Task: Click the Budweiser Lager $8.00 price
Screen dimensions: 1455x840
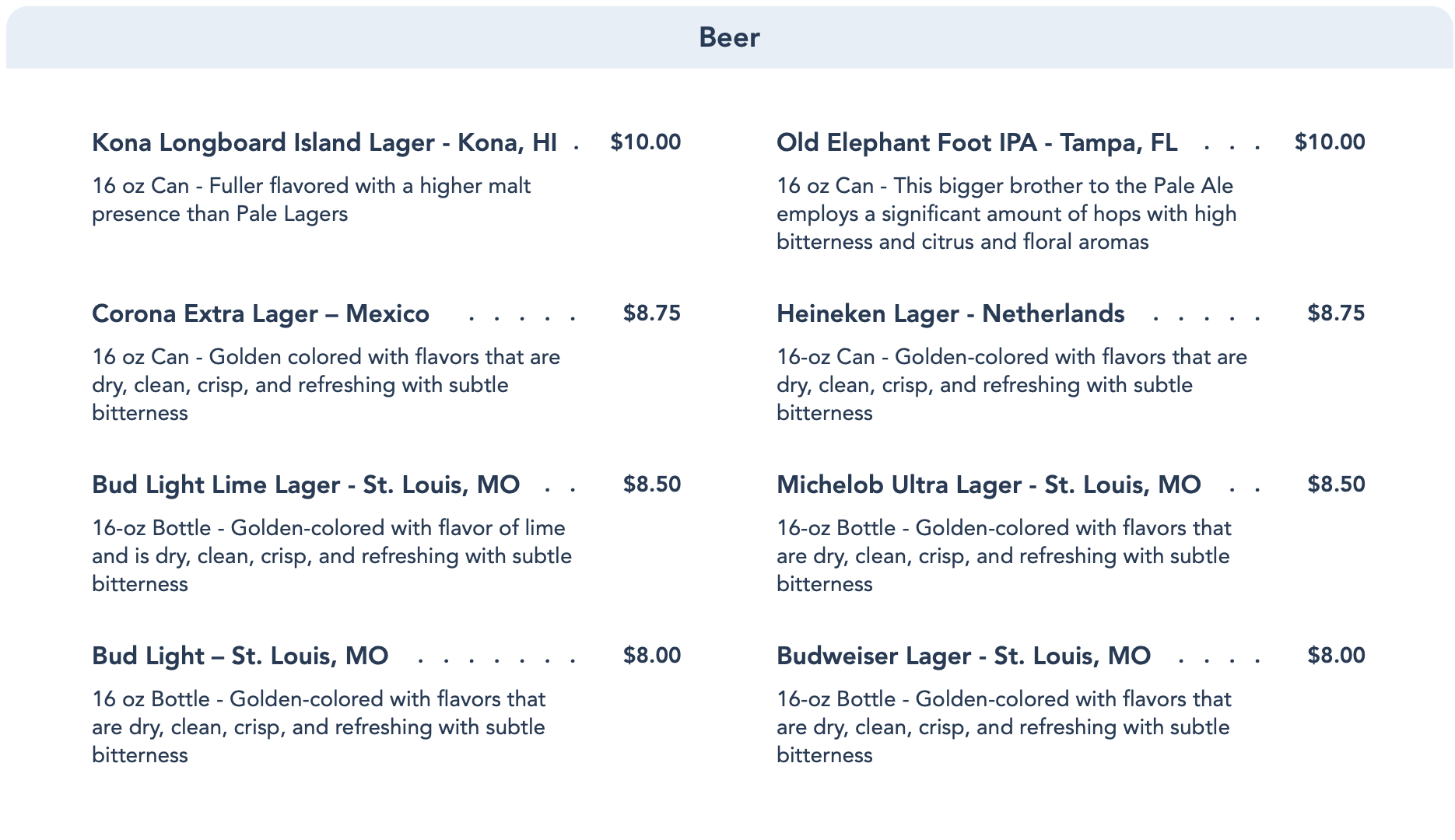Action: click(x=1336, y=656)
